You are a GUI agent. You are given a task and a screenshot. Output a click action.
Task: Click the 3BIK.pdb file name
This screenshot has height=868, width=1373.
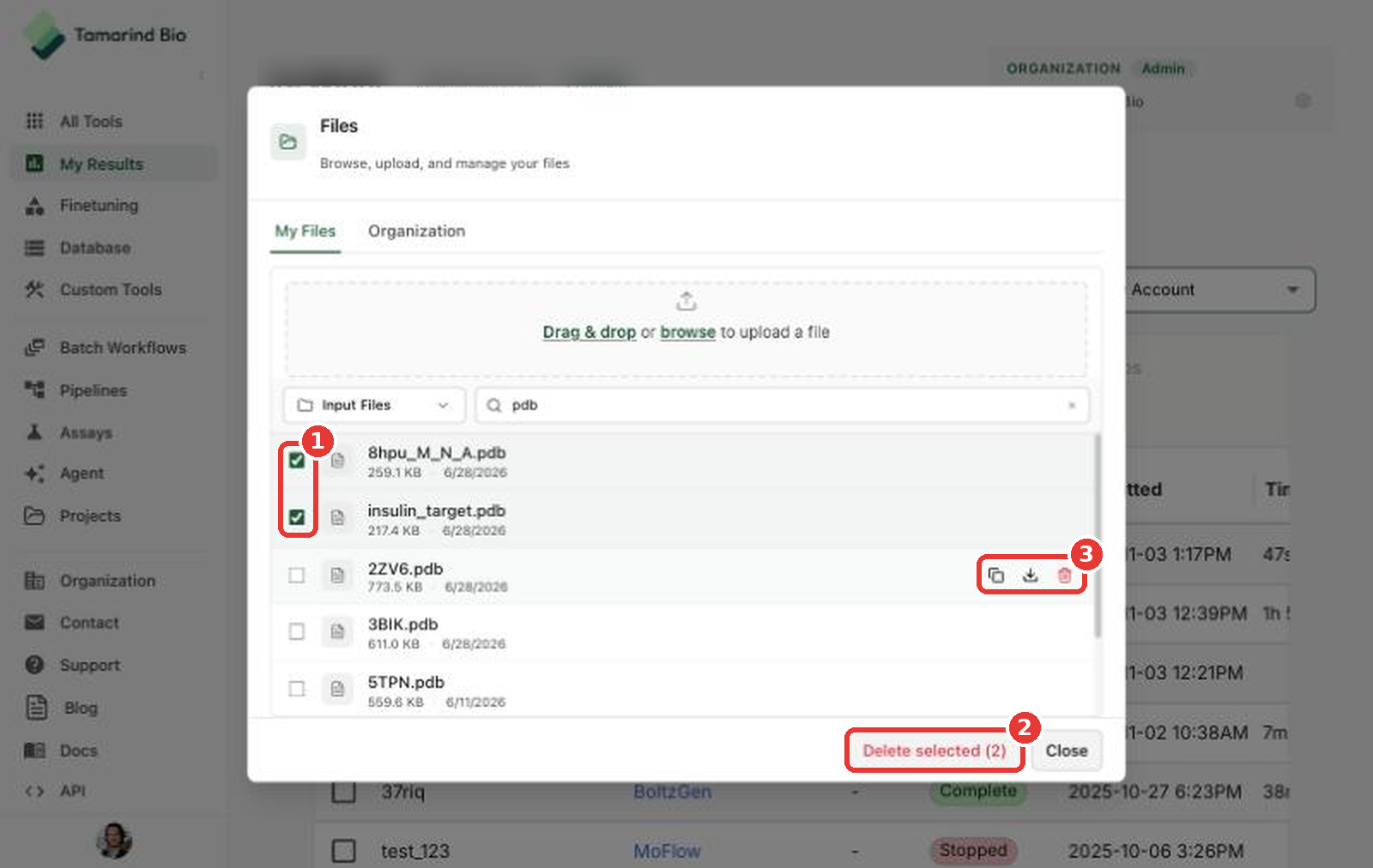coord(402,624)
